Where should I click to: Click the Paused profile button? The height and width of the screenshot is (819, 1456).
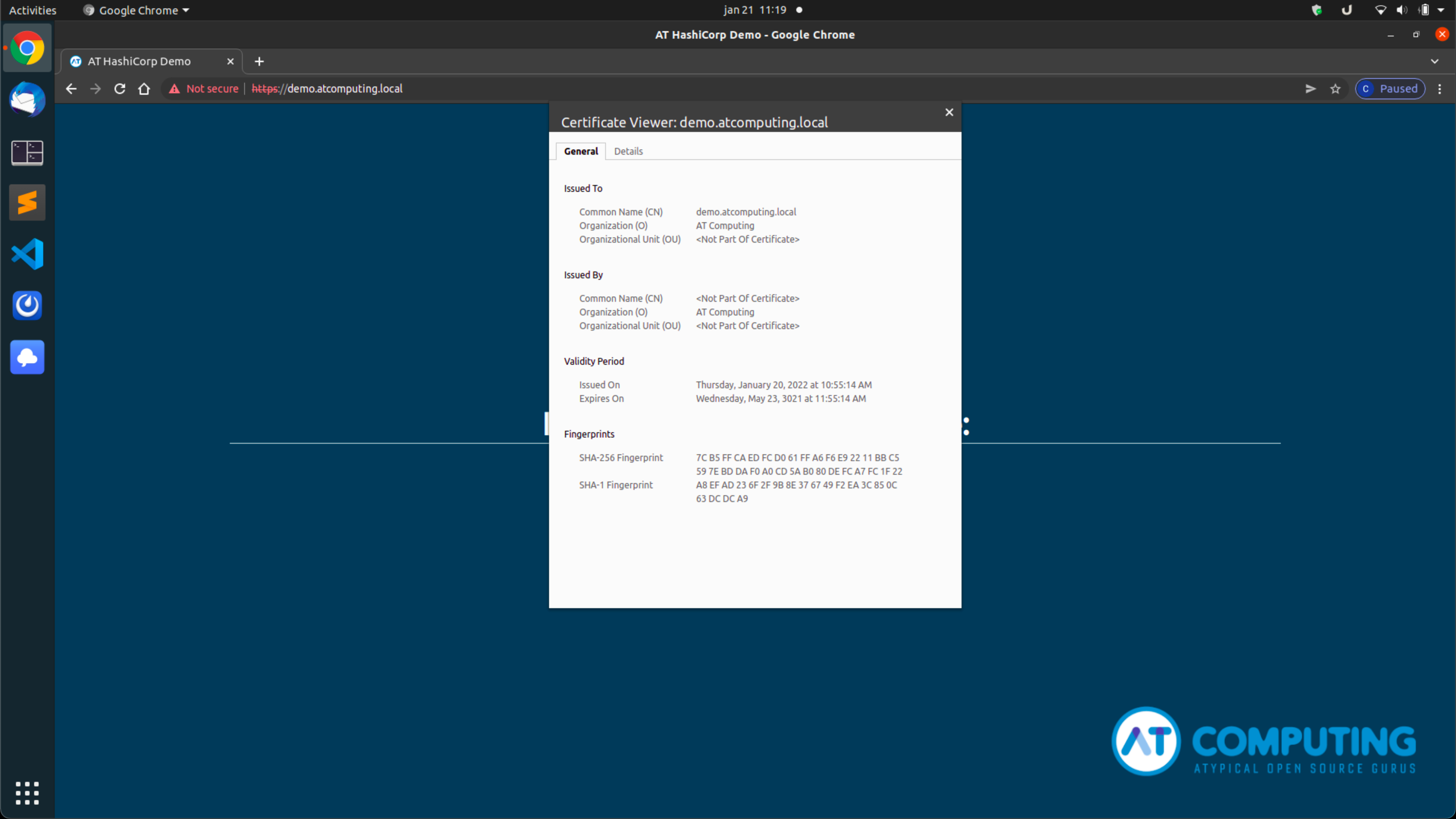click(1390, 89)
